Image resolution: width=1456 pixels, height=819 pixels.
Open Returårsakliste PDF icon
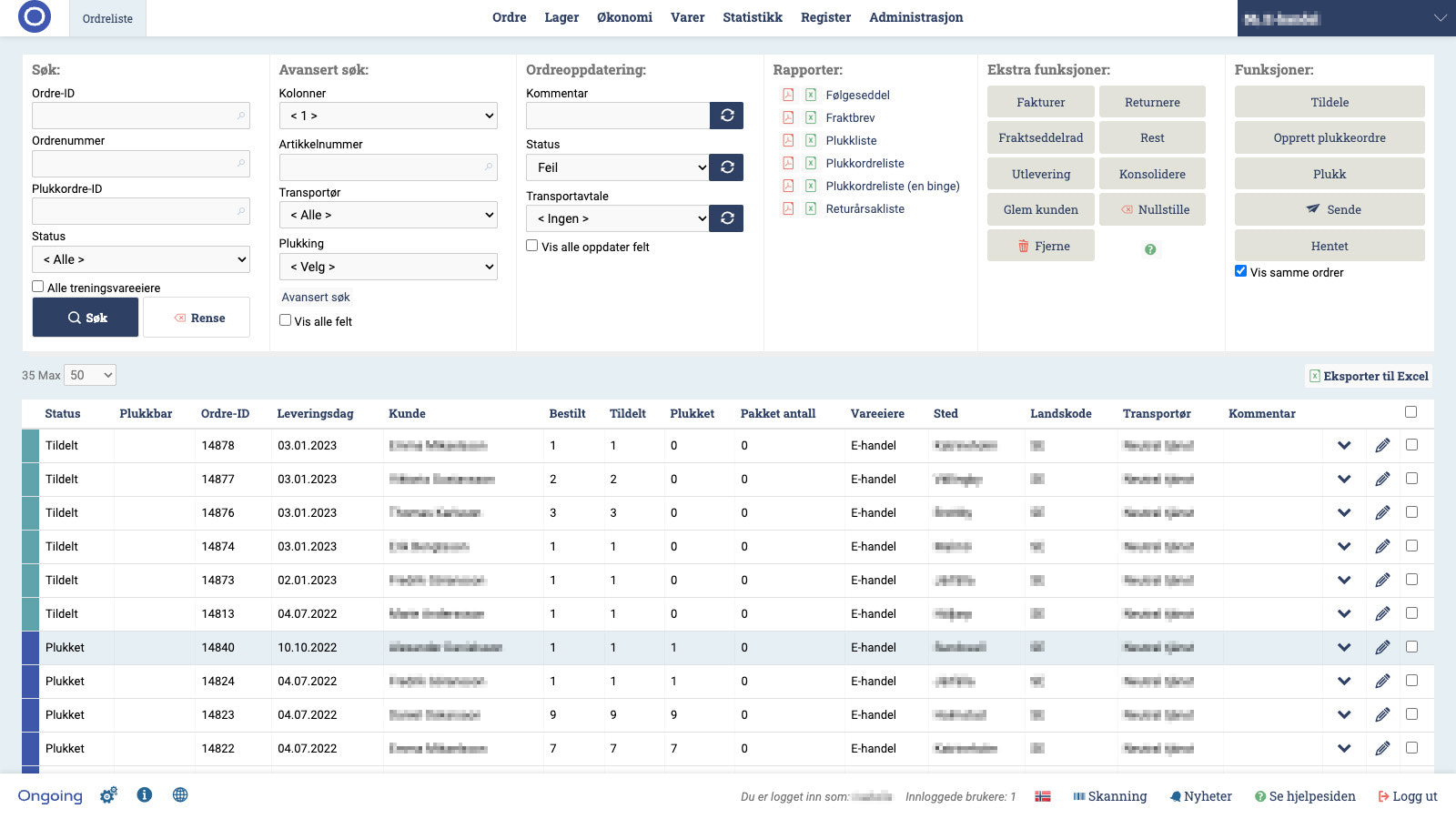click(x=788, y=208)
